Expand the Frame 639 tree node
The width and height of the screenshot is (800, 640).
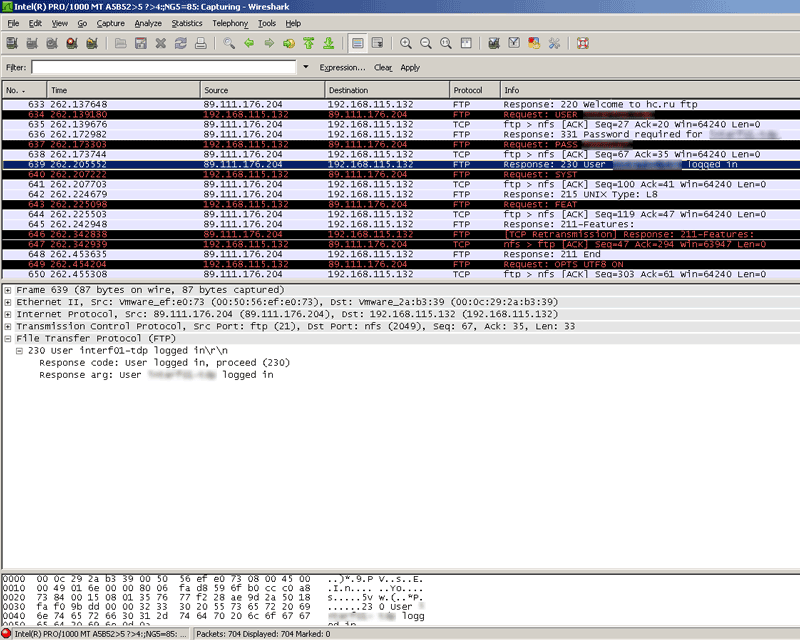[x=8, y=289]
